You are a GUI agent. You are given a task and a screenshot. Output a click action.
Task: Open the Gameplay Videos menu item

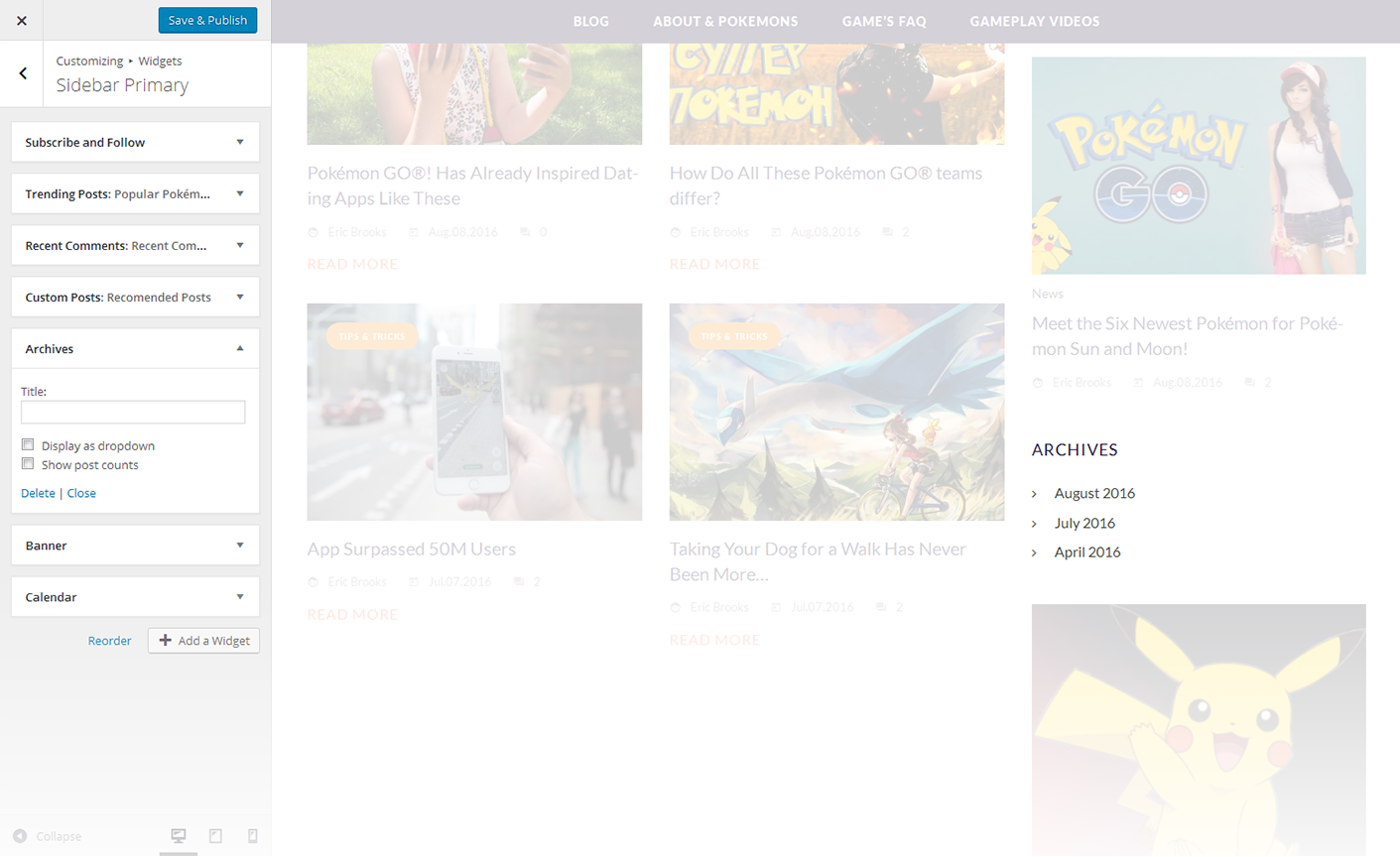pyautogui.click(x=1034, y=21)
